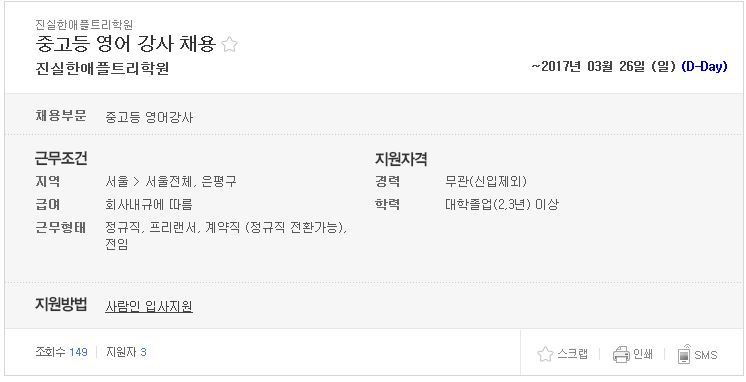Click the D-Day deadline label
The image size is (746, 382).
pyautogui.click(x=704, y=67)
